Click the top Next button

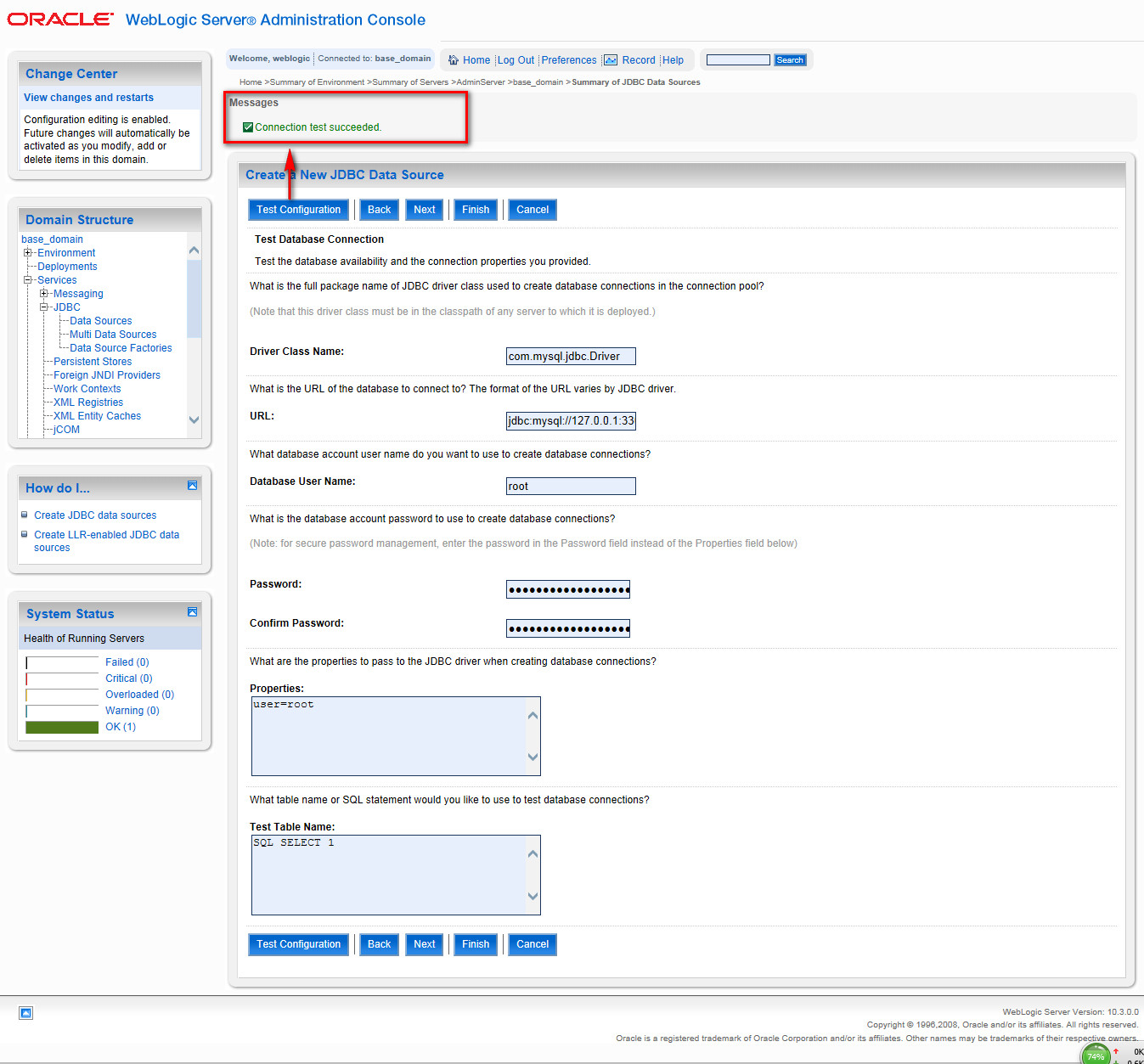(x=424, y=210)
